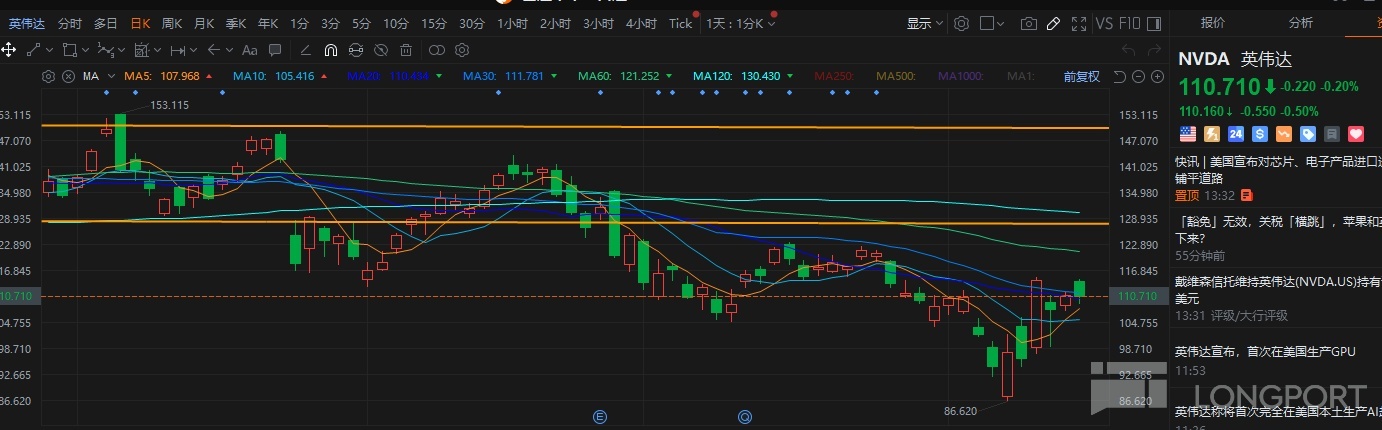The image size is (1382, 430).
Task: Click the VS compare button
Action: (x=1105, y=23)
